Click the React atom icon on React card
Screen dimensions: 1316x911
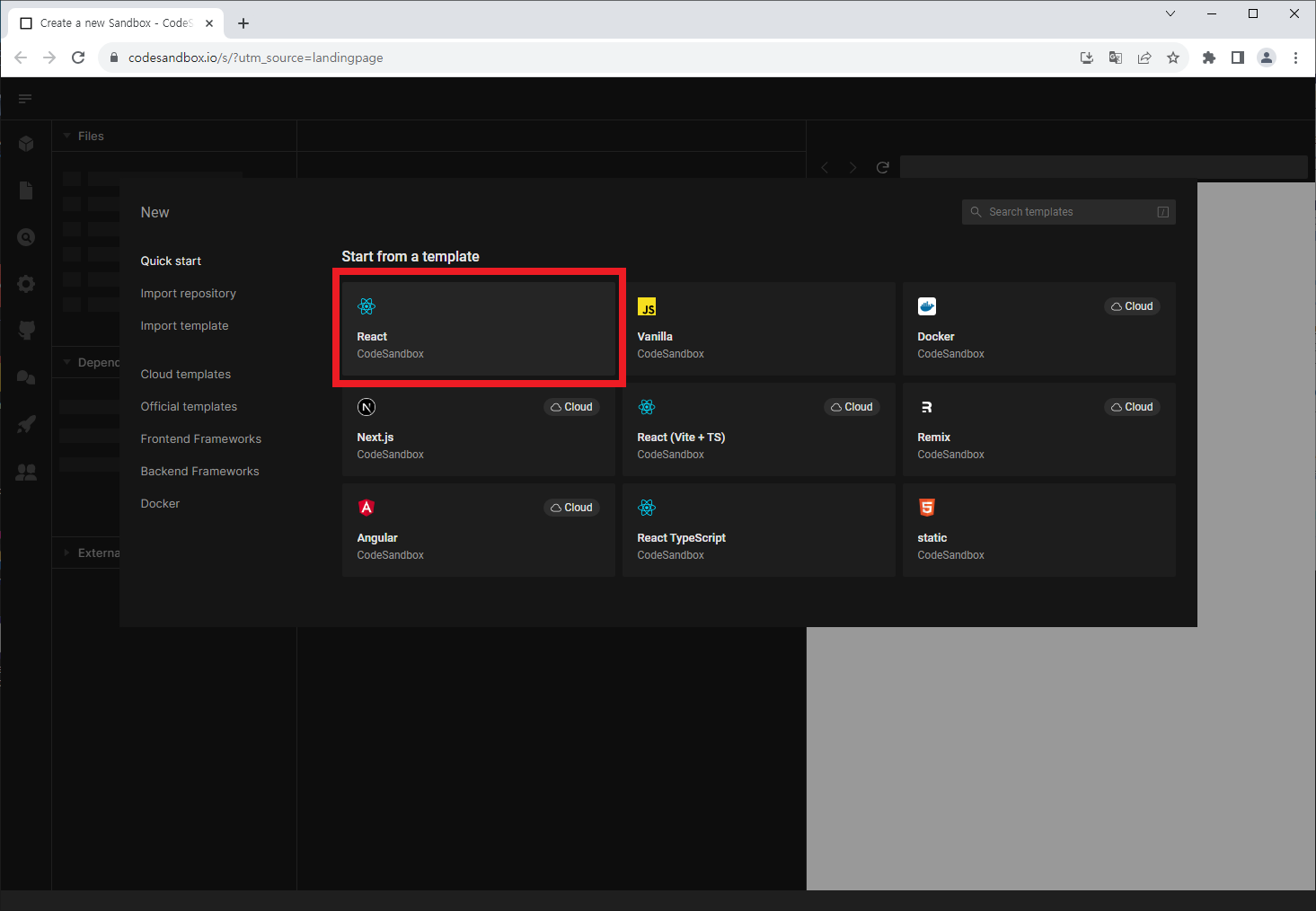367,306
